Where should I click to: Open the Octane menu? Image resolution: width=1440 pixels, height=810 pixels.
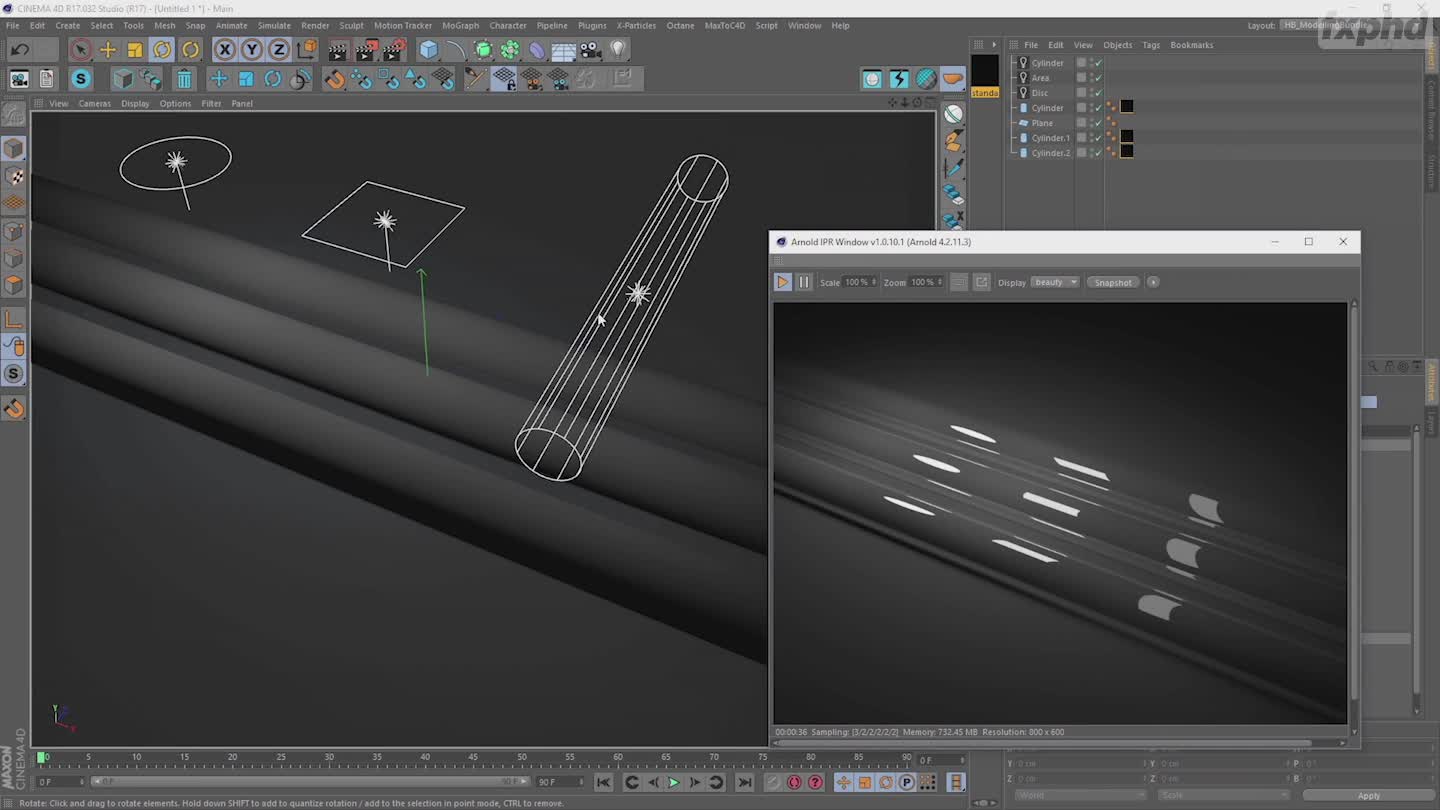coord(680,25)
